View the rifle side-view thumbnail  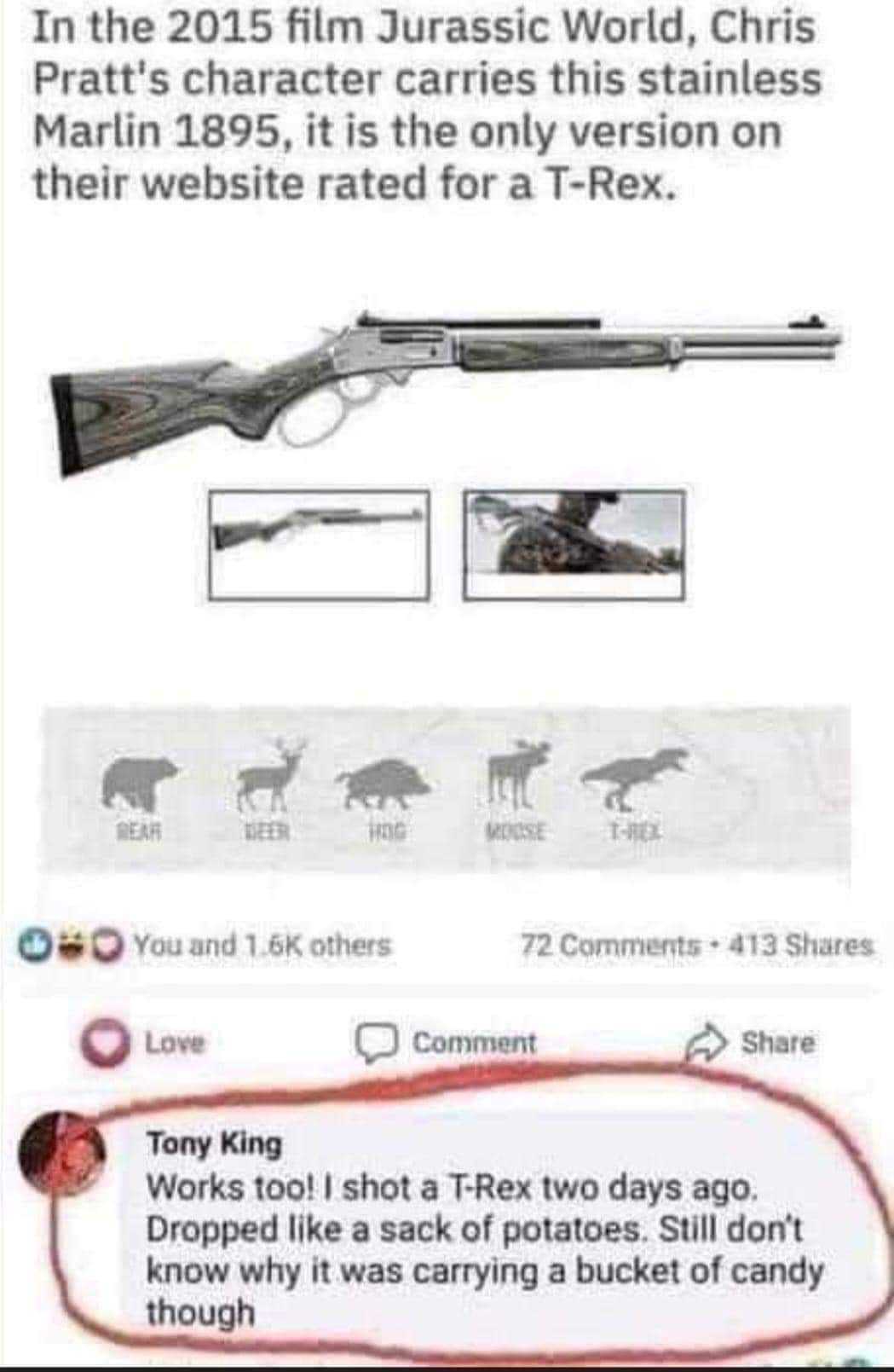tap(320, 545)
